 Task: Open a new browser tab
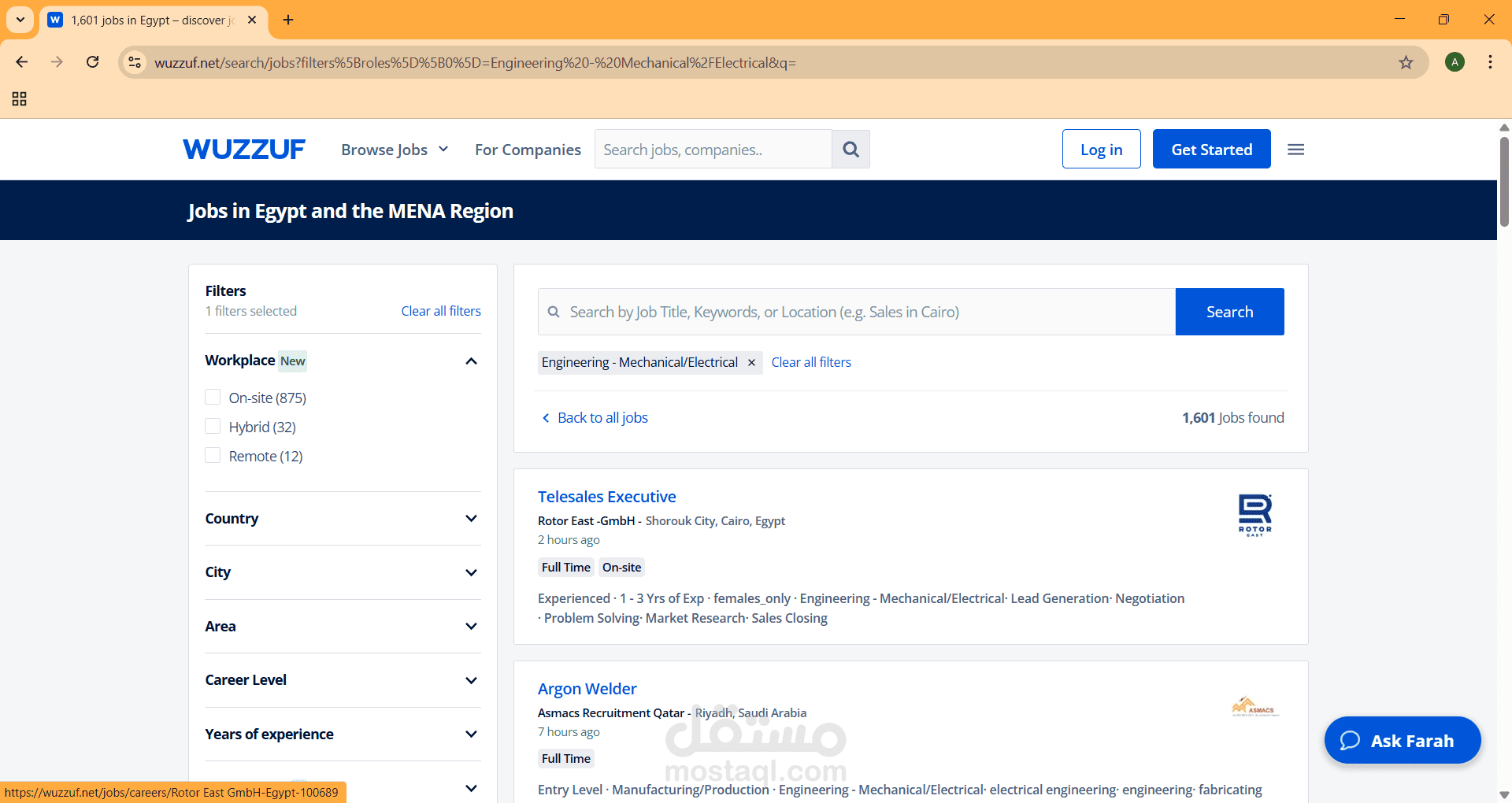click(x=288, y=20)
